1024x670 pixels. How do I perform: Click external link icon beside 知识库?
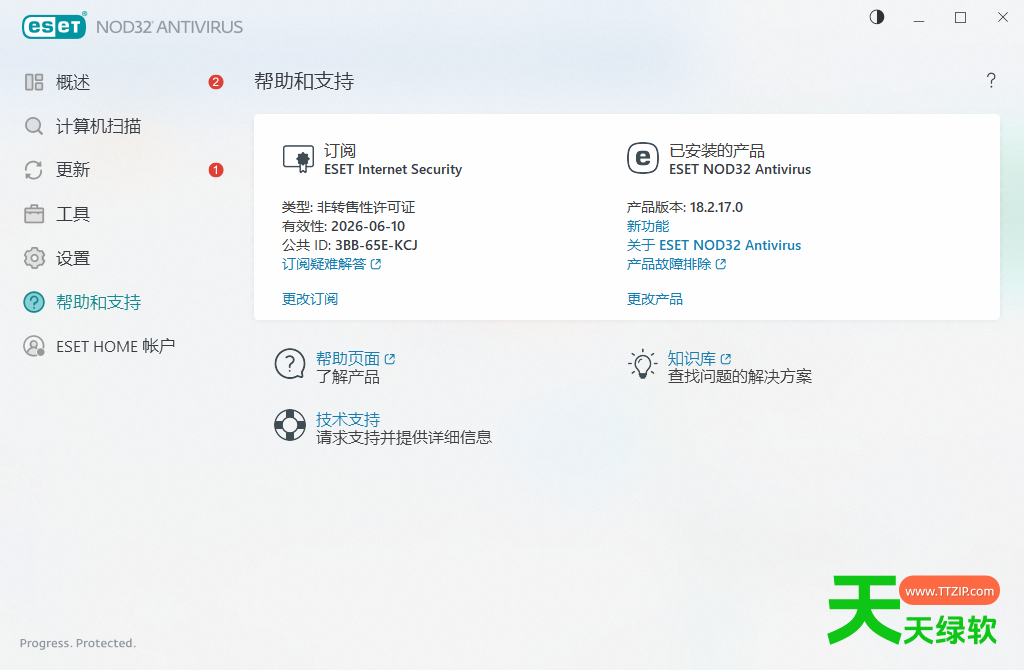726,359
